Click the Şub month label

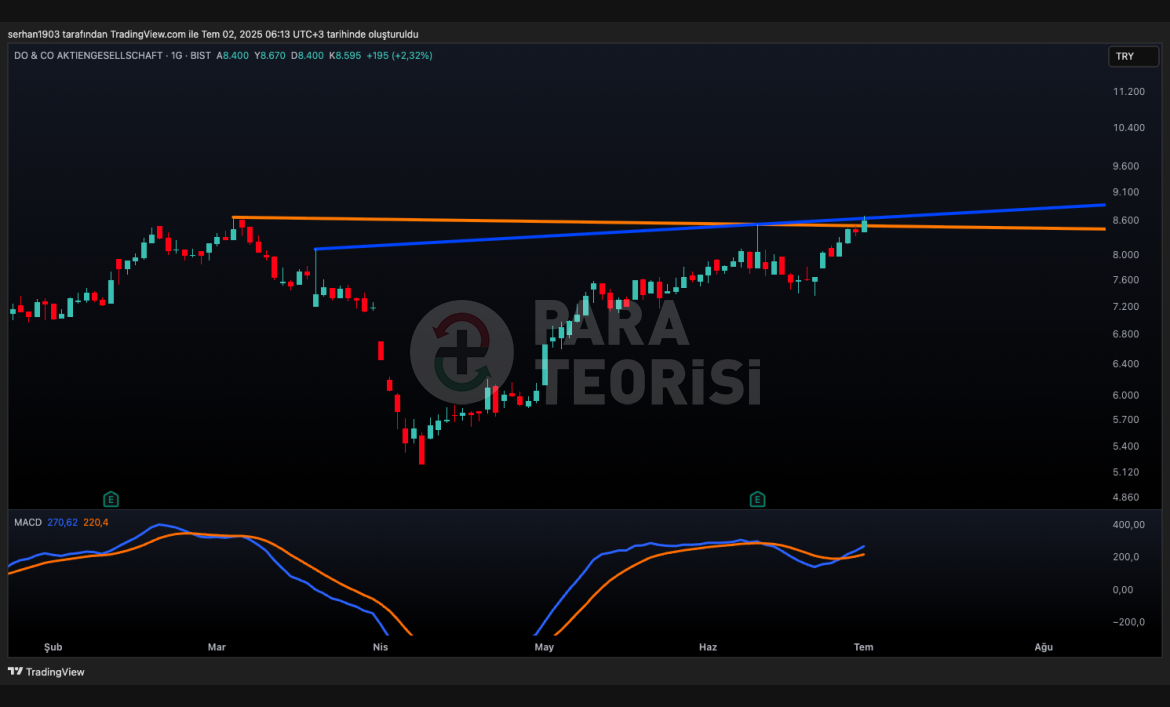tap(53, 647)
